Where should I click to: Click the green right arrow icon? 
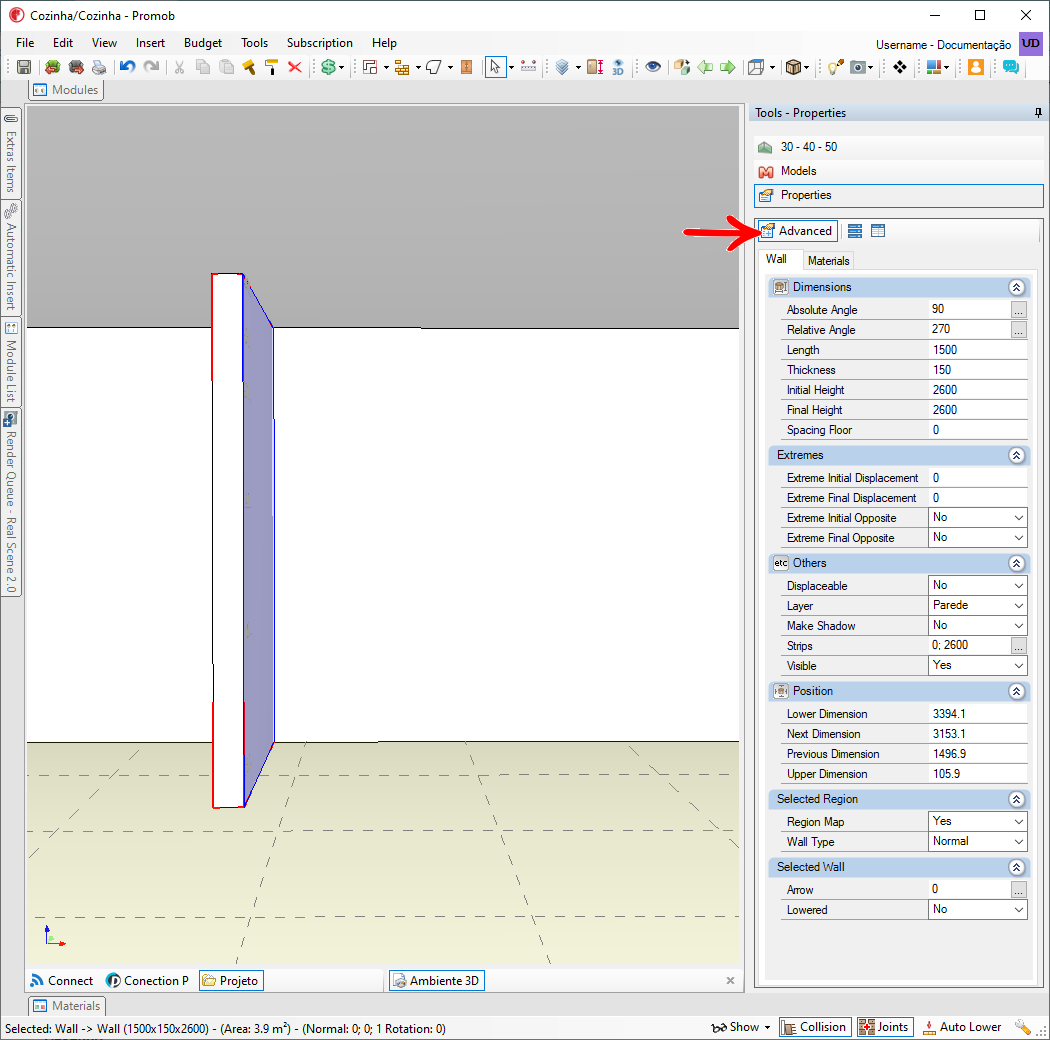coord(728,67)
